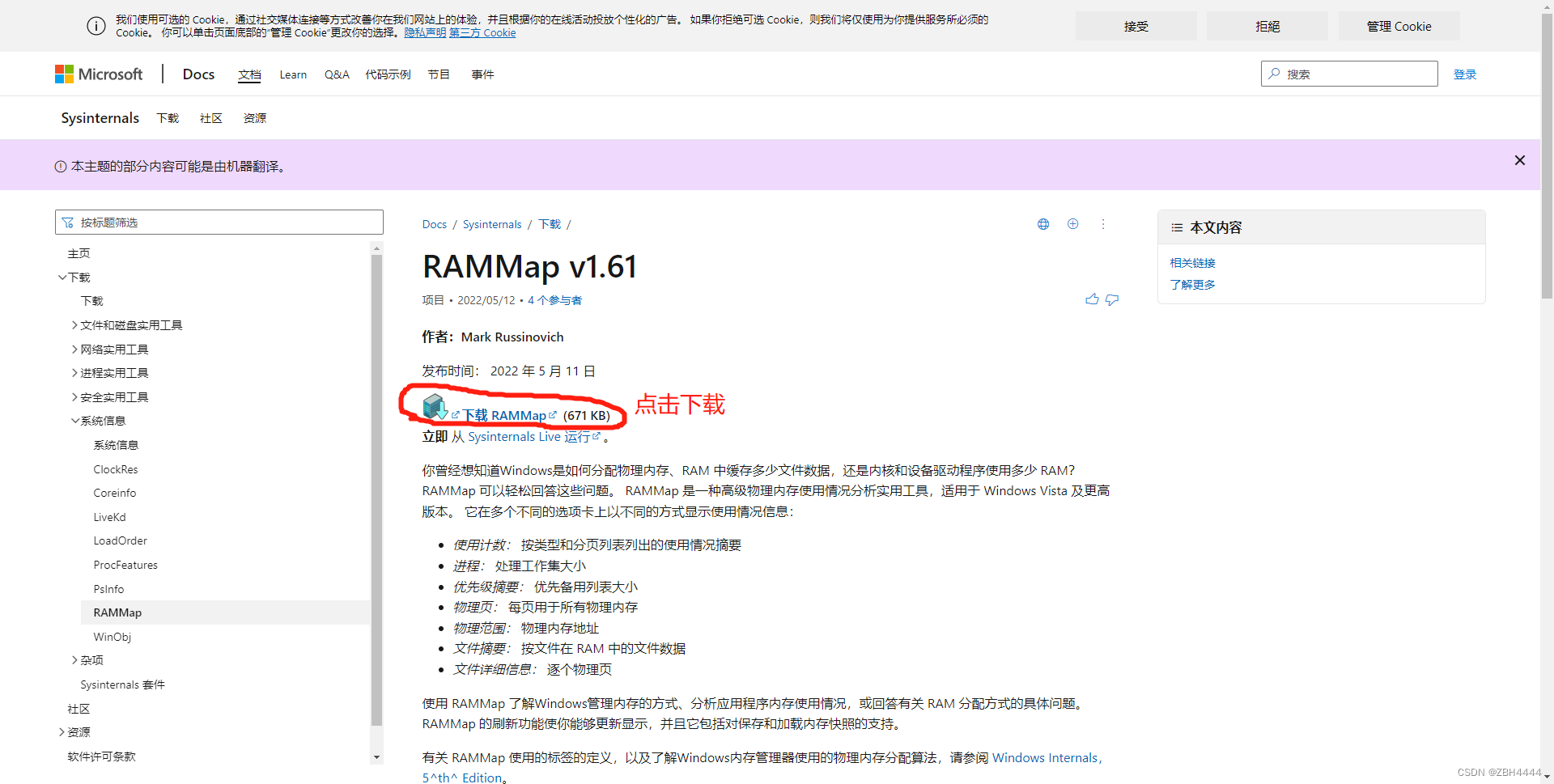This screenshot has height=784, width=1554.
Task: Click the Microsoft logo
Action: pyautogui.click(x=97, y=74)
